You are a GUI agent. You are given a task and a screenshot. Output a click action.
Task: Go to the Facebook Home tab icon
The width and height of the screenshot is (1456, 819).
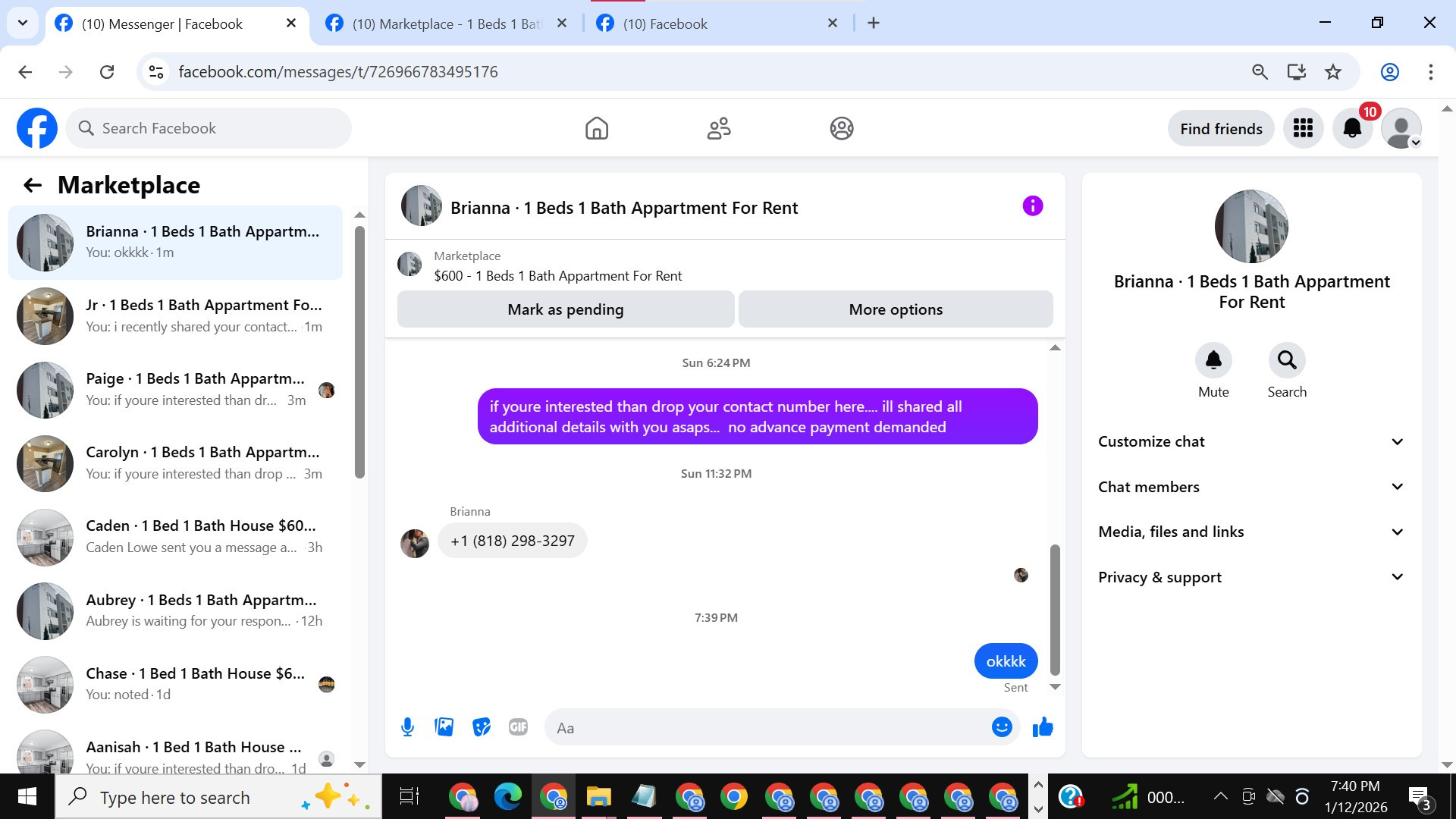597,129
